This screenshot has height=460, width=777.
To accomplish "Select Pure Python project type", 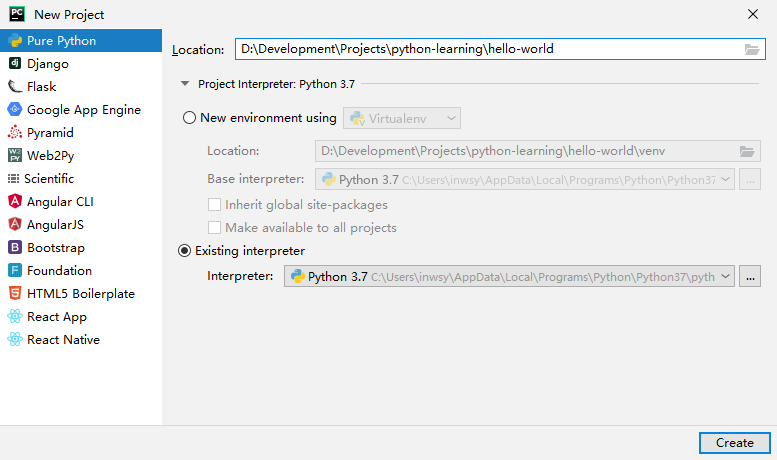I will [x=81, y=41].
